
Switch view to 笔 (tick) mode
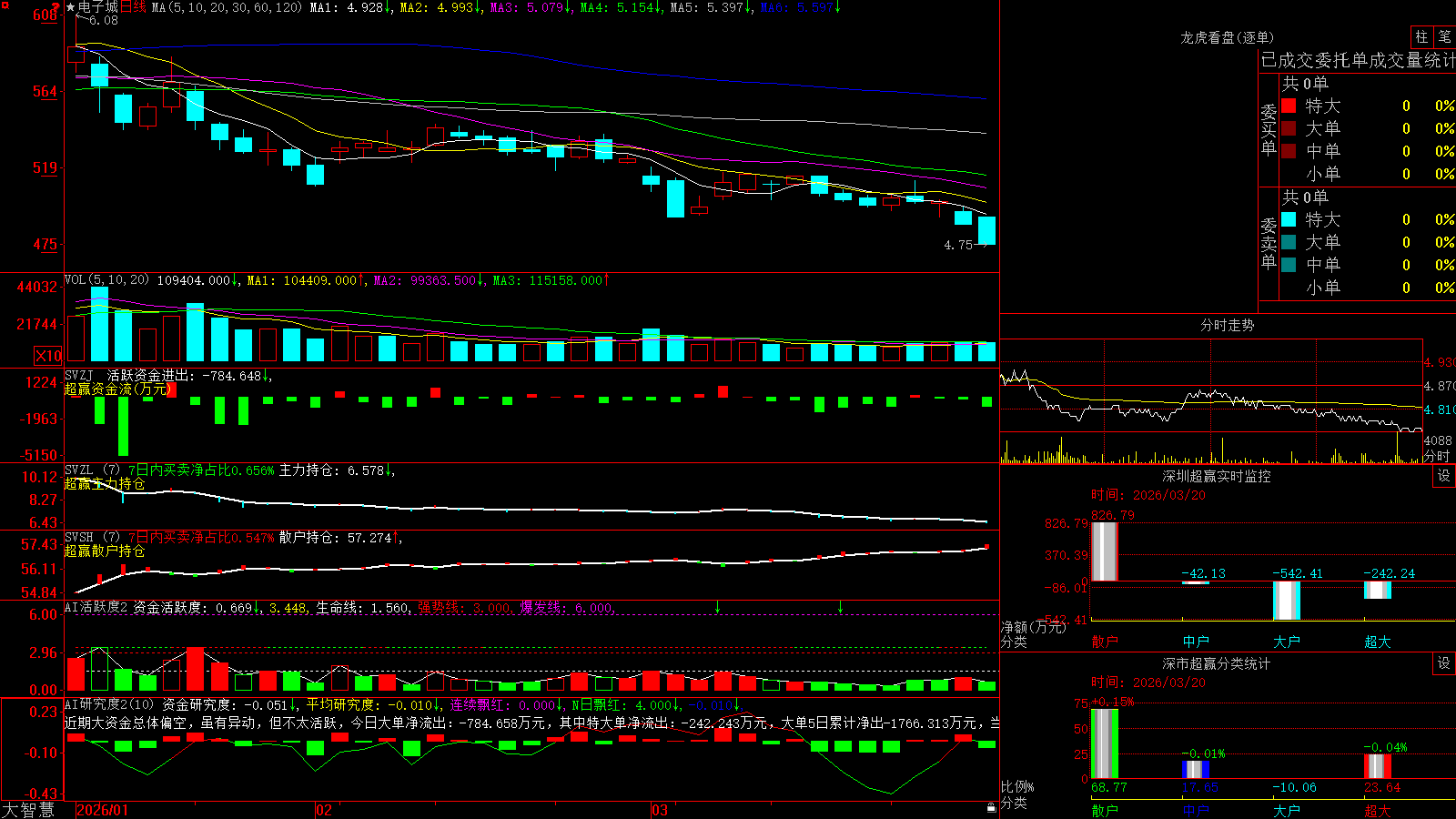[x=1444, y=36]
